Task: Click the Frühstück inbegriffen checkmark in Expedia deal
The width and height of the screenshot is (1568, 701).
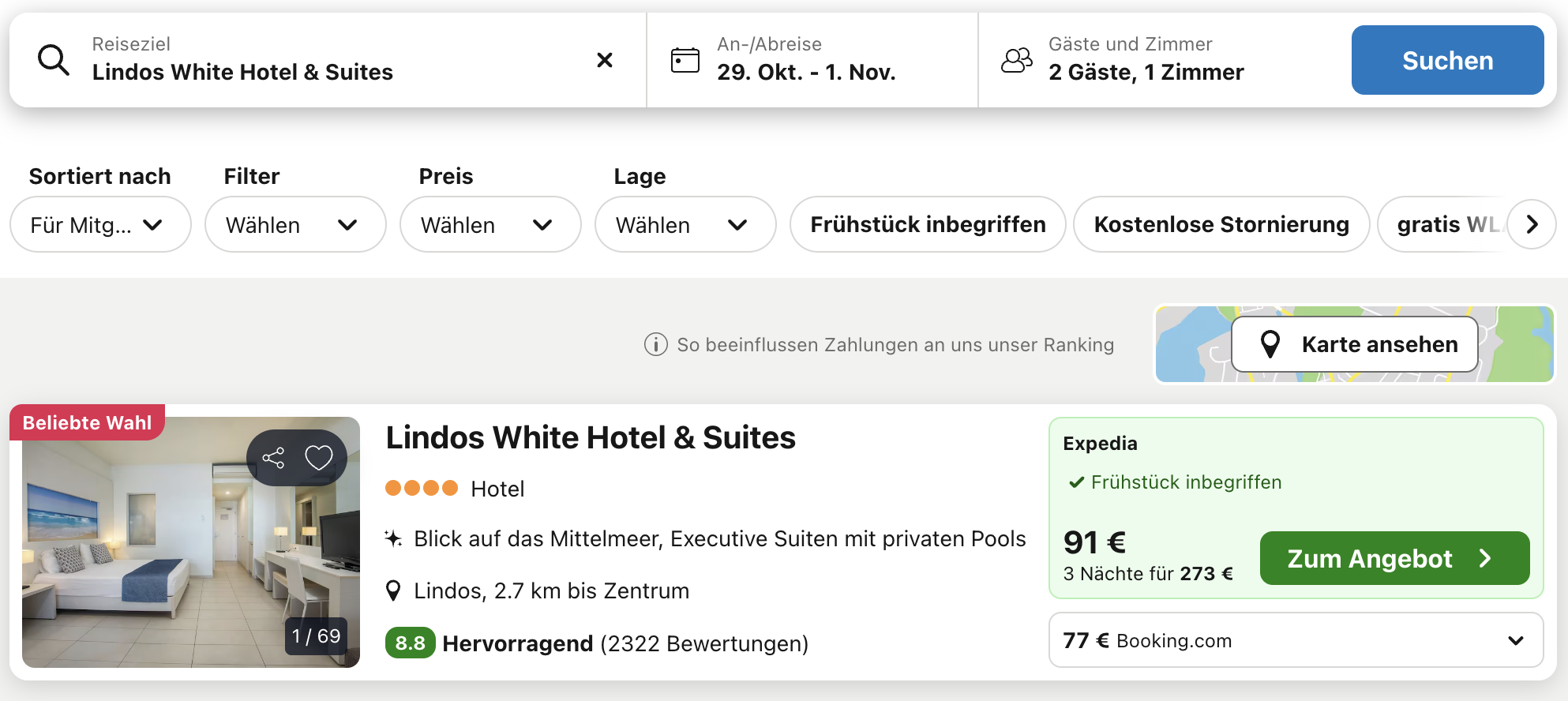Action: [x=1075, y=482]
